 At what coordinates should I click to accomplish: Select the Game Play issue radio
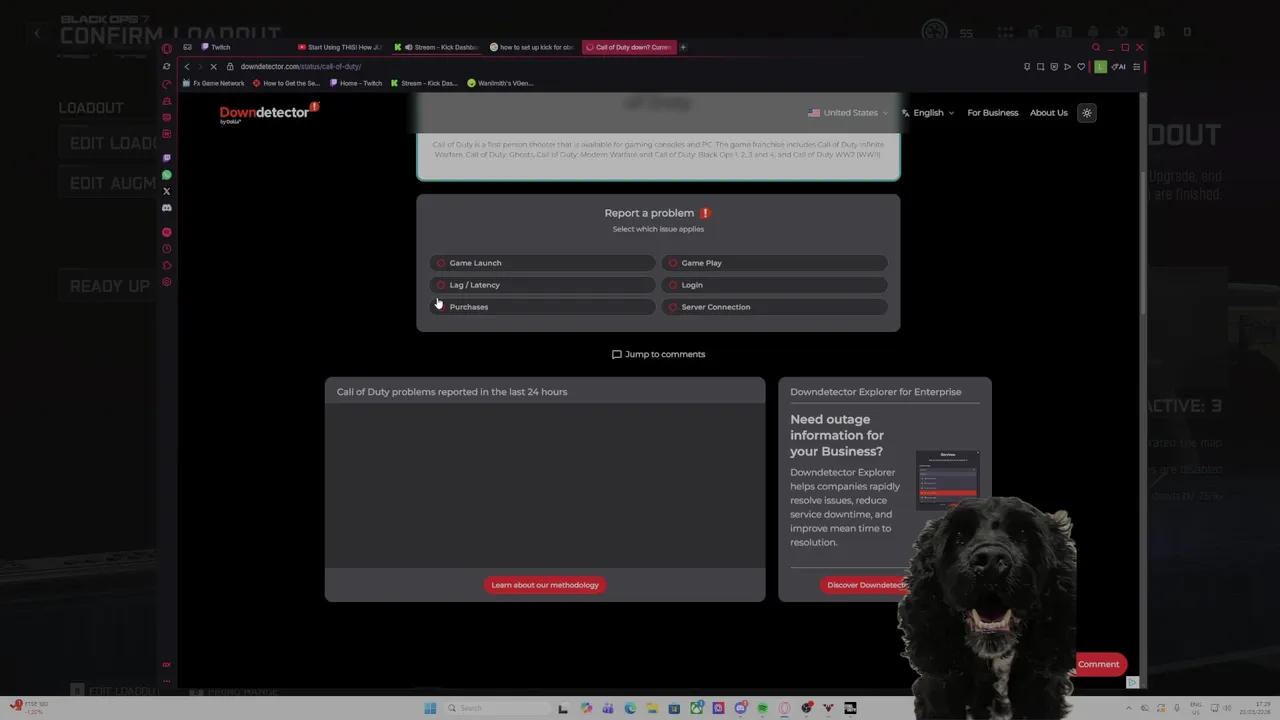tap(673, 263)
